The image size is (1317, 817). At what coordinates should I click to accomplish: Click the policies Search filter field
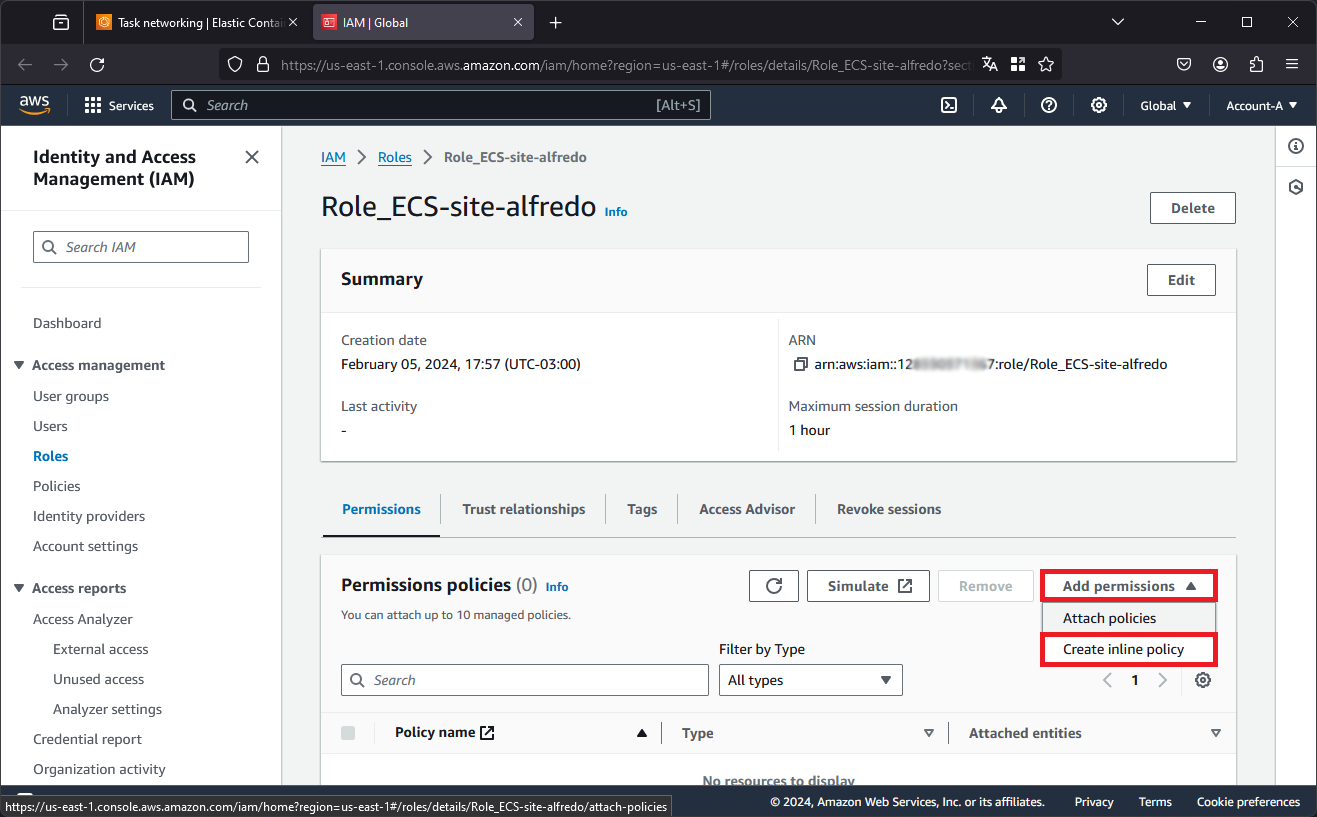click(x=525, y=680)
